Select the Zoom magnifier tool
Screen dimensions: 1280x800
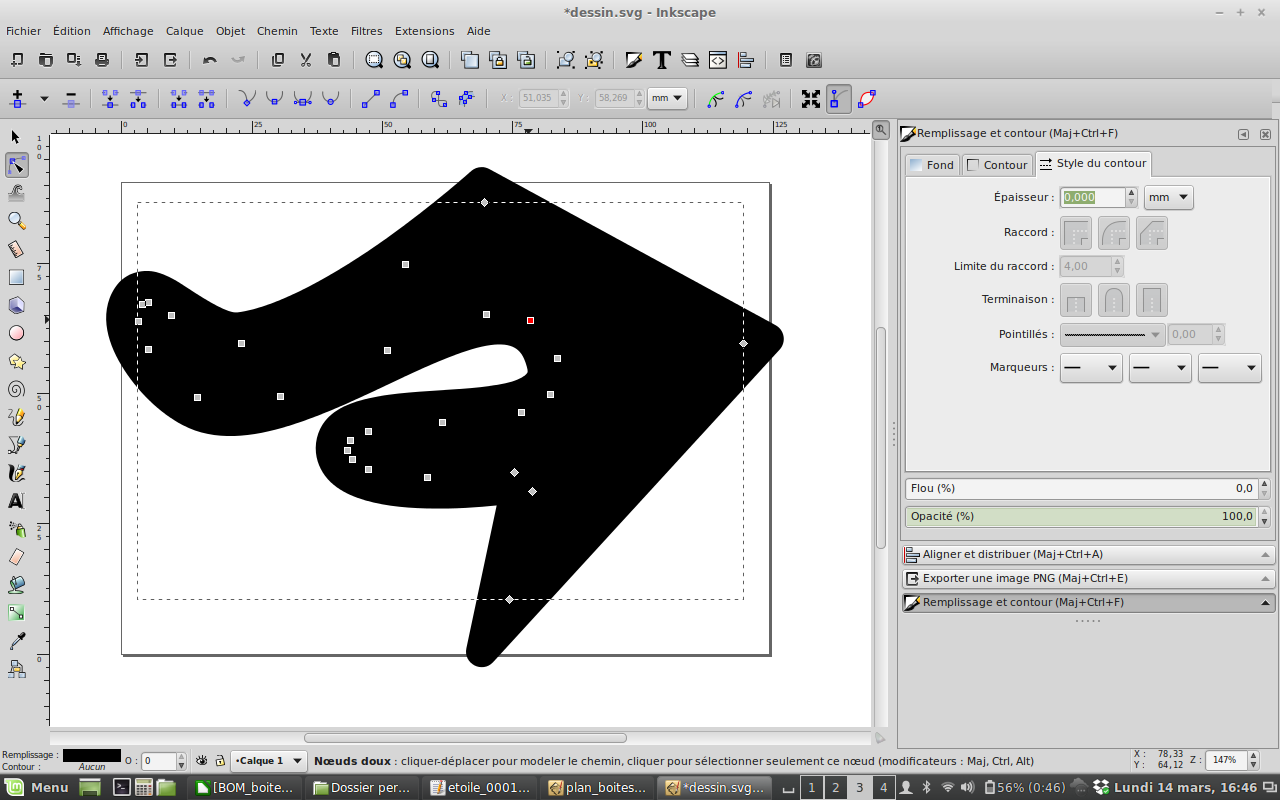(16, 221)
